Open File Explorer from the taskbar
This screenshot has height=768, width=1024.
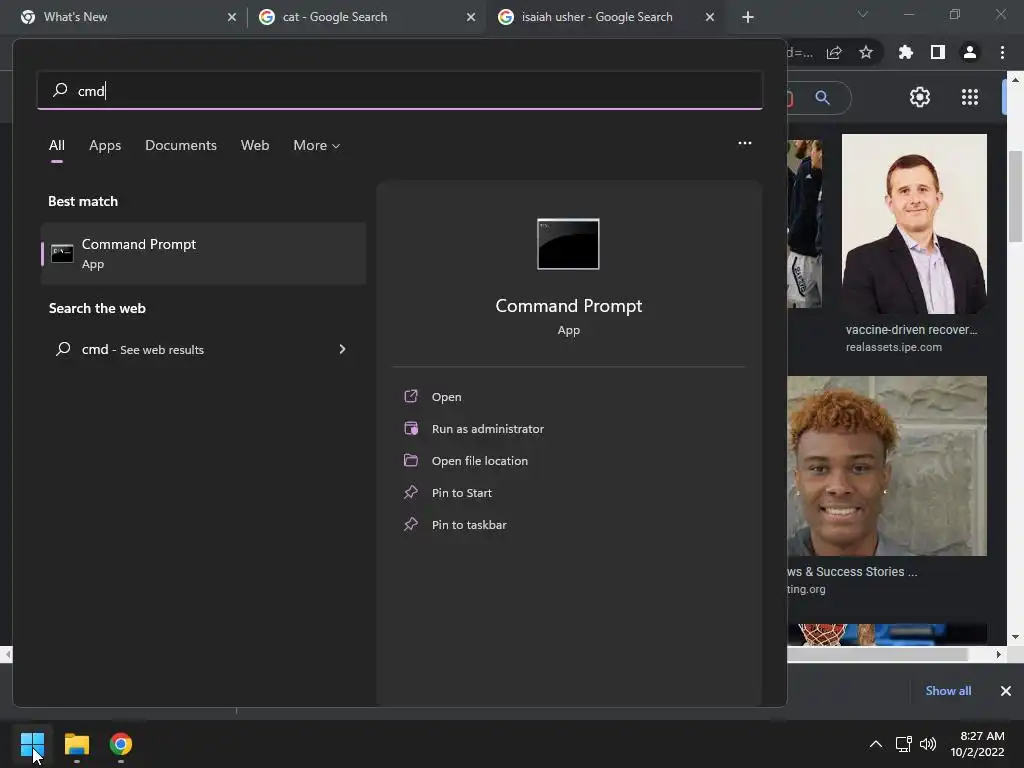click(76, 744)
